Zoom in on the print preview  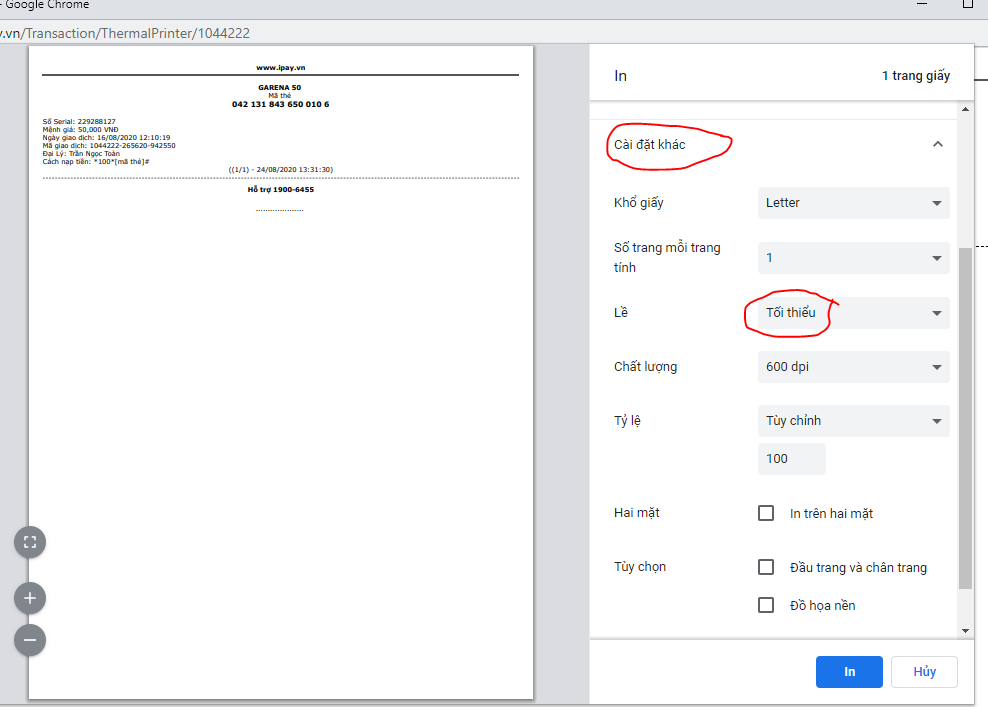[x=30, y=598]
